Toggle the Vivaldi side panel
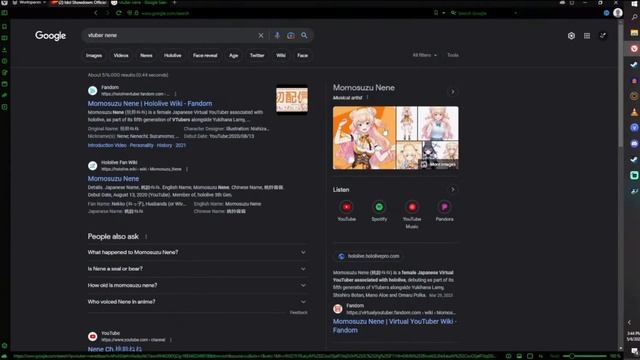 click(x=4, y=13)
